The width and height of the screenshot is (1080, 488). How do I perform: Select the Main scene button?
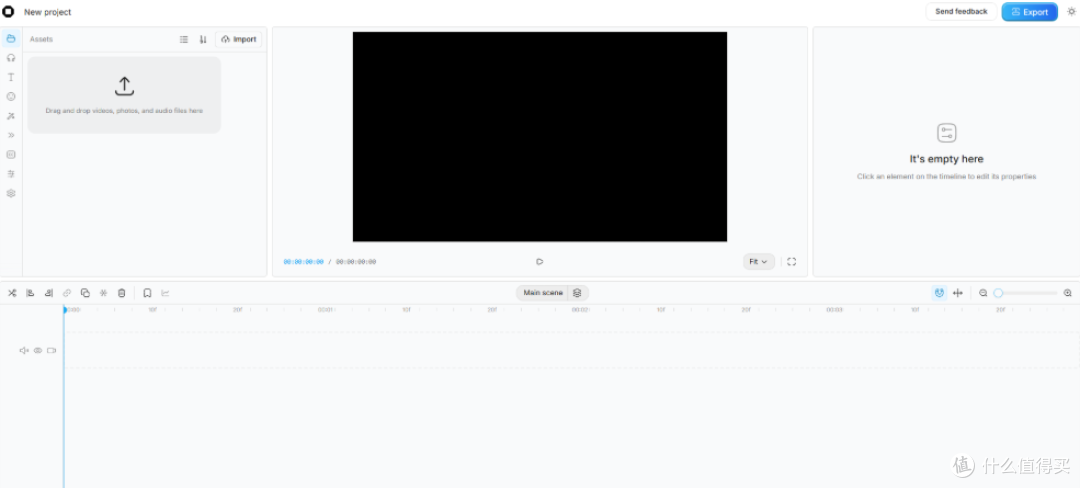click(543, 293)
